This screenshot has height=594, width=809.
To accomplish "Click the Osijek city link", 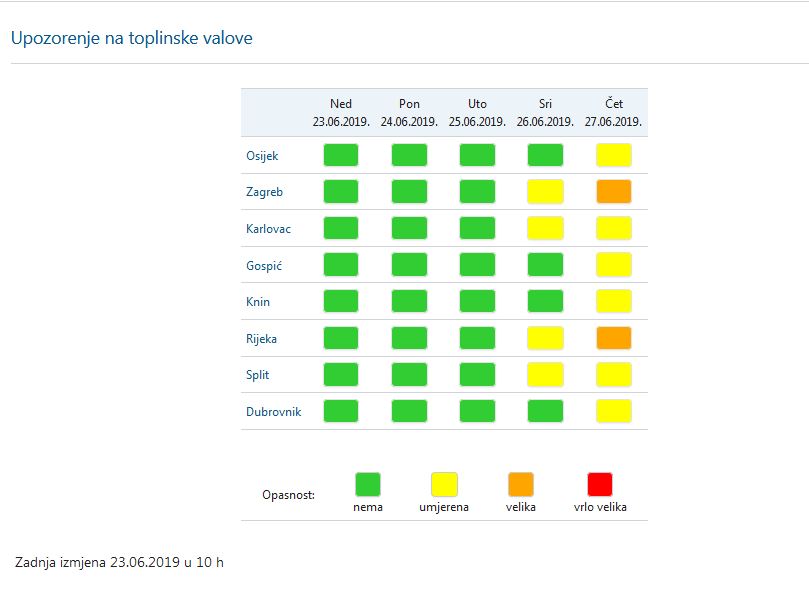I will [262, 156].
